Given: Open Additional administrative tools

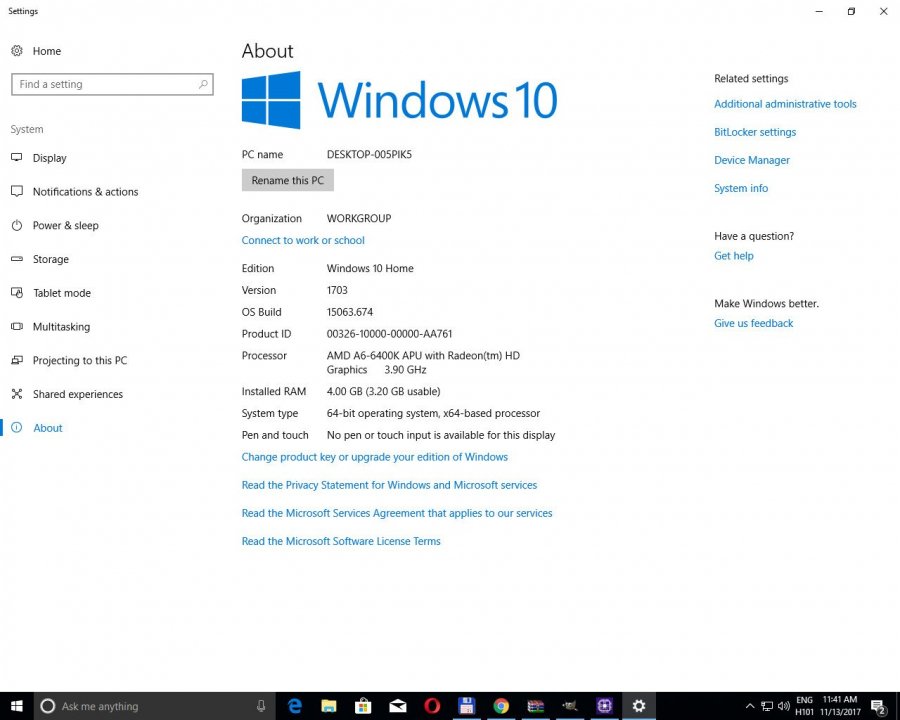Looking at the screenshot, I should pyautogui.click(x=785, y=104).
